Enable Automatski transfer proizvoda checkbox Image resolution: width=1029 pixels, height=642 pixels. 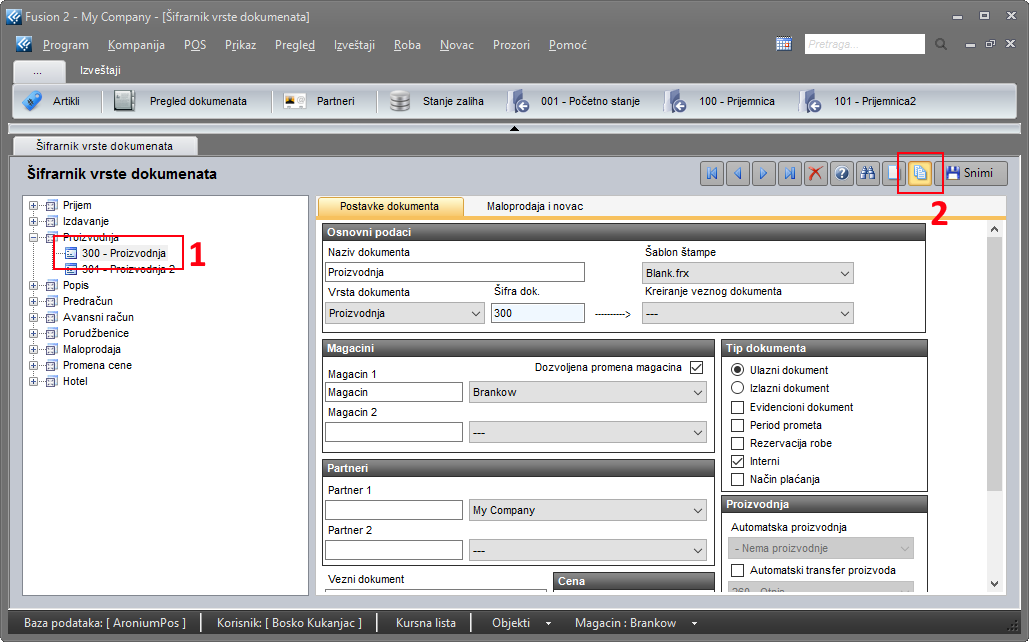click(x=738, y=570)
